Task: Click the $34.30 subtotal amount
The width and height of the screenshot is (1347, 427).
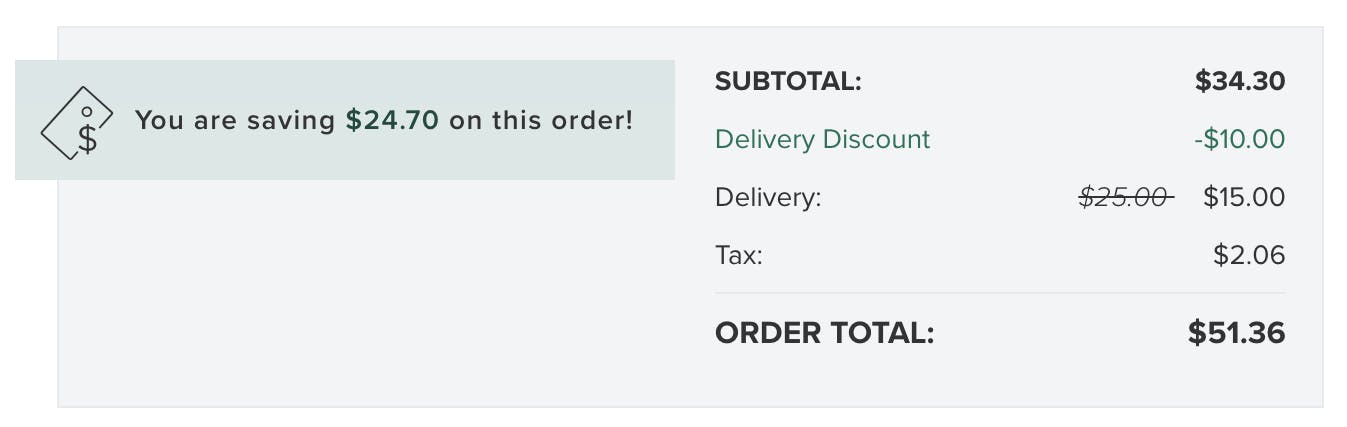Action: coord(1239,81)
